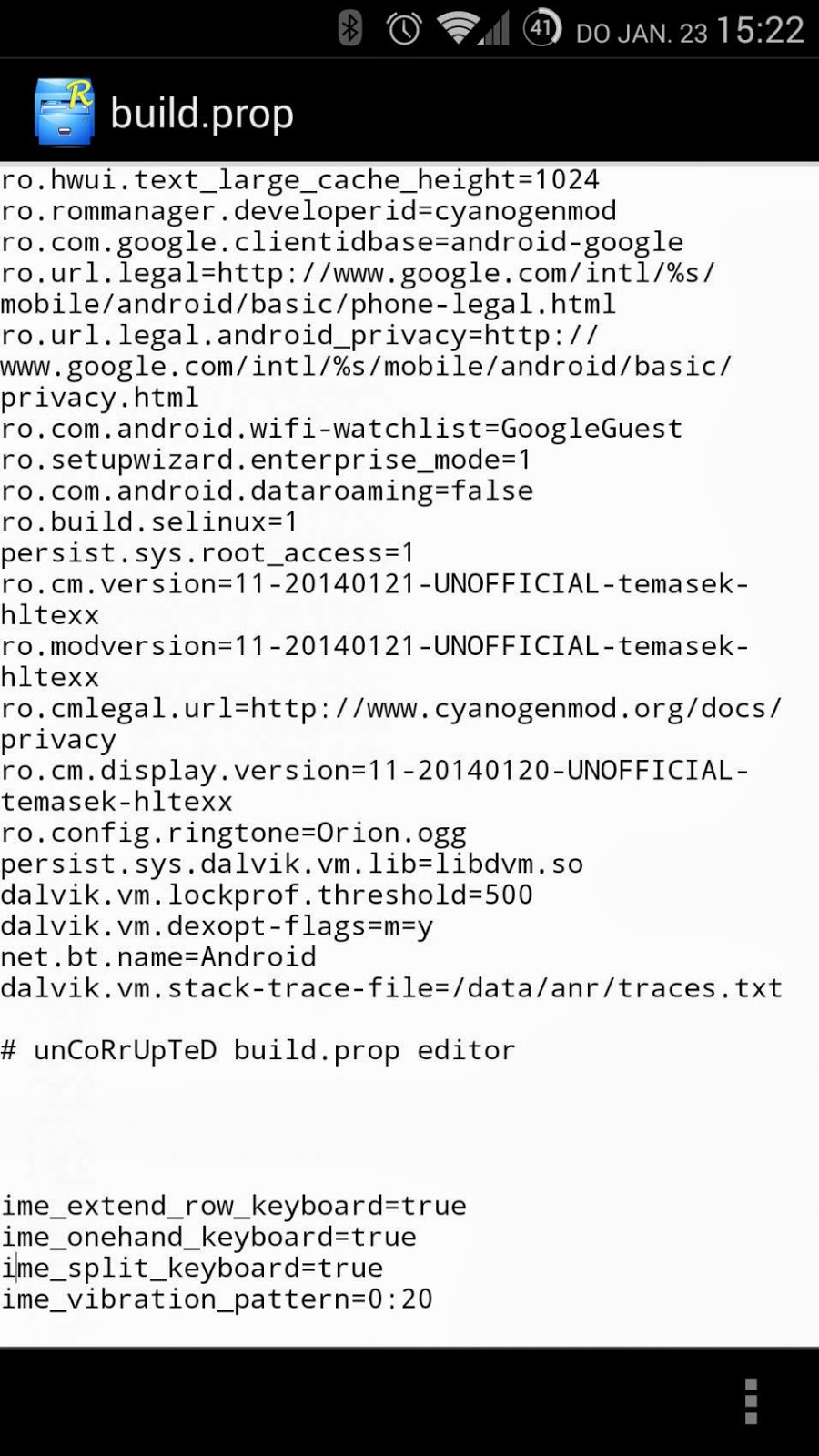This screenshot has width=819, height=1456.
Task: Tap the status bar date
Action: coord(642,34)
